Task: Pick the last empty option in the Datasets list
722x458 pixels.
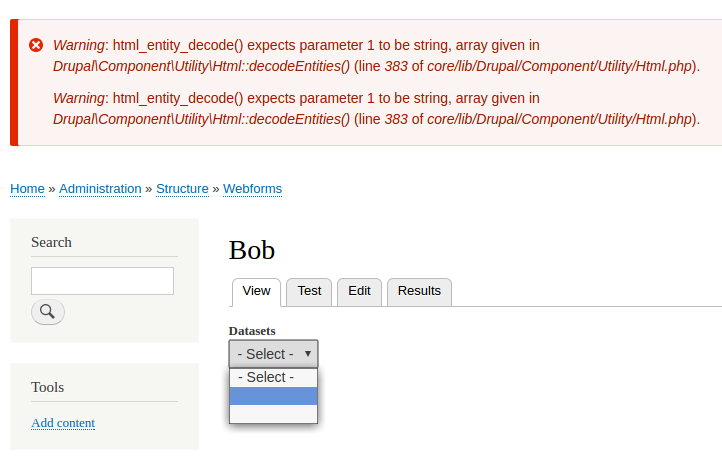Action: pyautogui.click(x=273, y=413)
